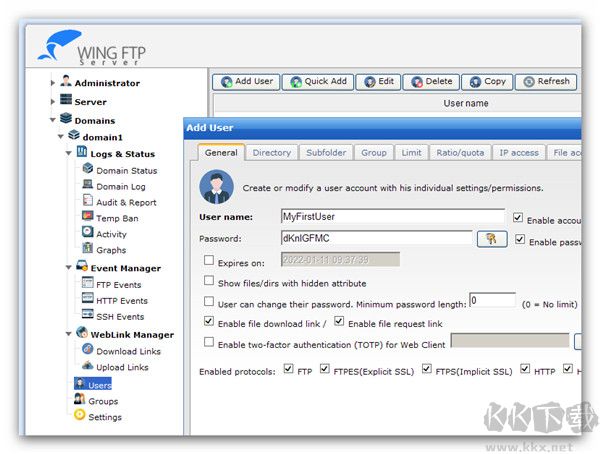Click the User name input field
Viewport: 600px width, 454px height.
click(393, 216)
